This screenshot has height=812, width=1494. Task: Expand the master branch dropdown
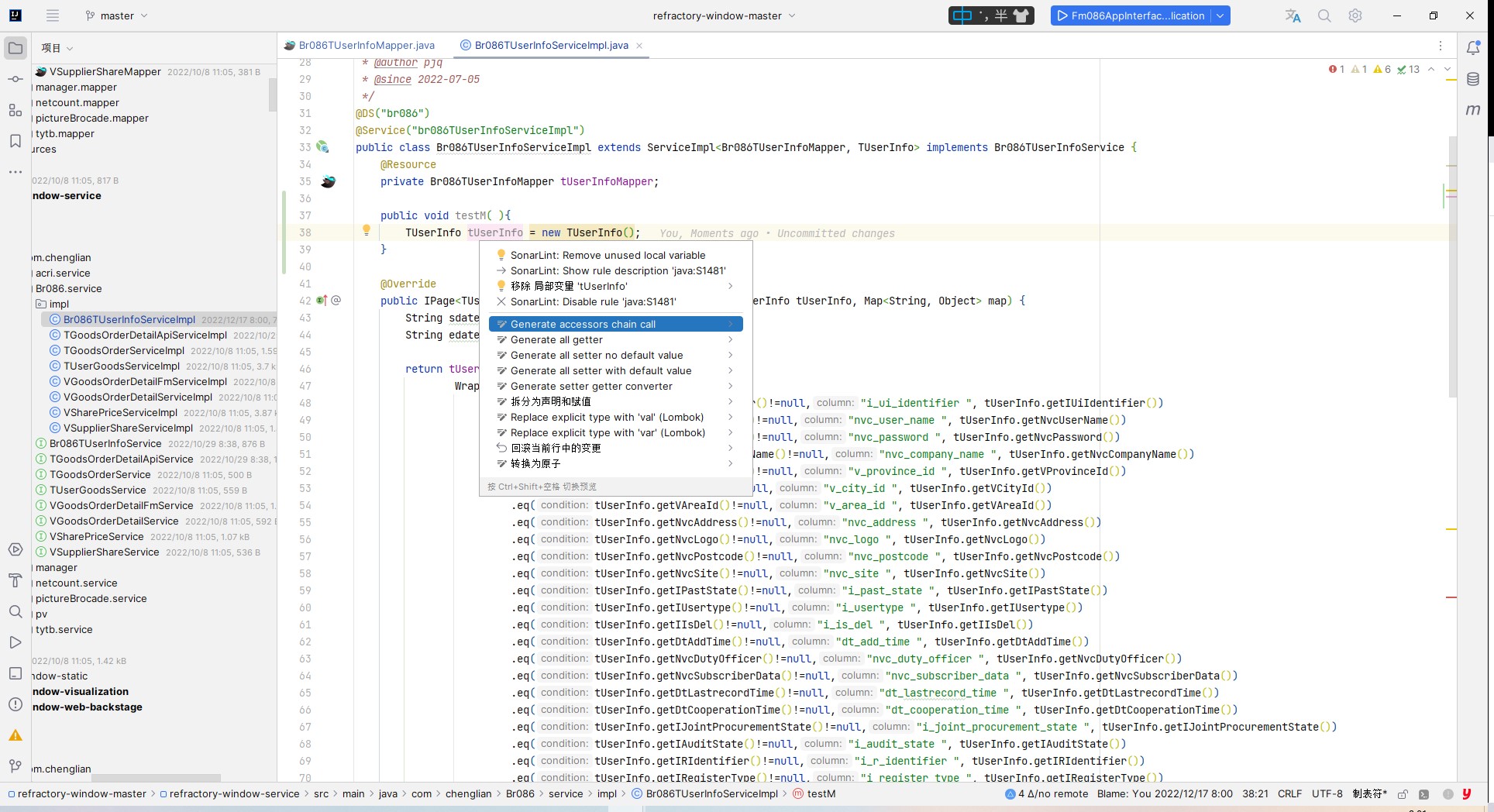click(x=116, y=15)
